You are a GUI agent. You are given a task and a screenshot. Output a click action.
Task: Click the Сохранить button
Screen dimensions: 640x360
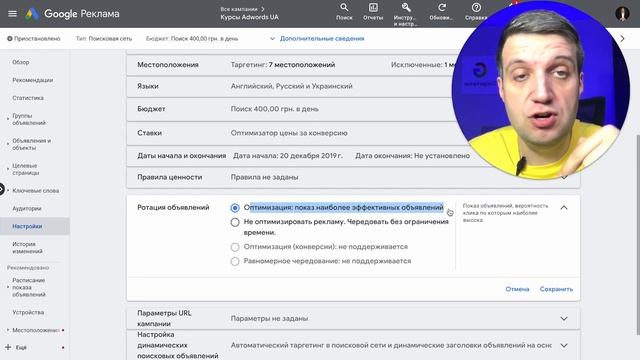pyautogui.click(x=556, y=289)
